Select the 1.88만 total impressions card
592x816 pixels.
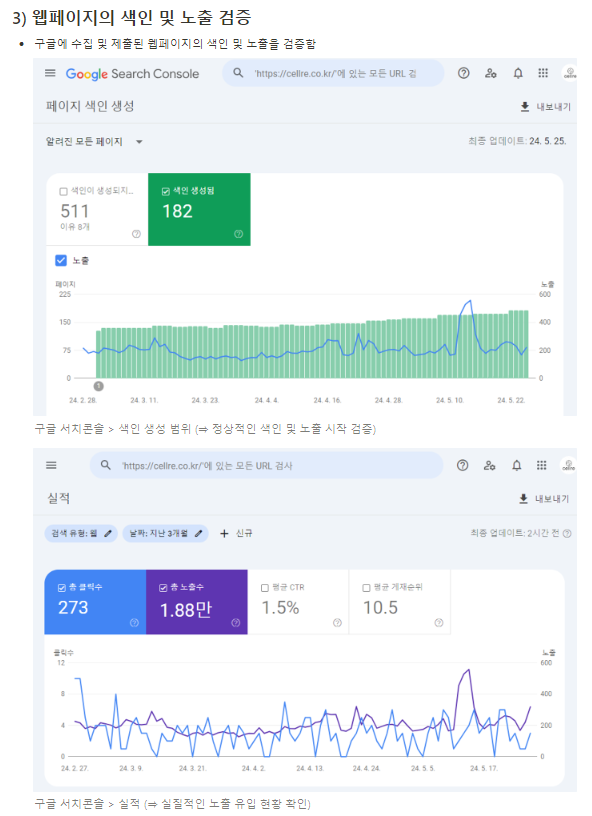pyautogui.click(x=197, y=602)
